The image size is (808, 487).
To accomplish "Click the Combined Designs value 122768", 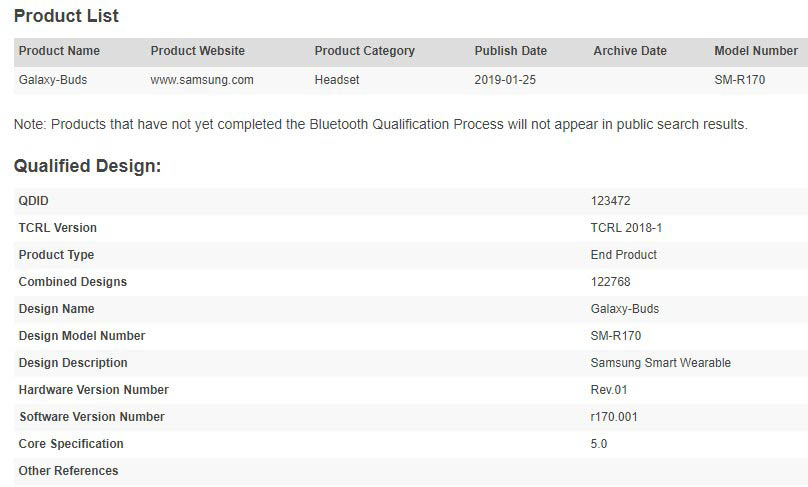I will (x=610, y=282).
